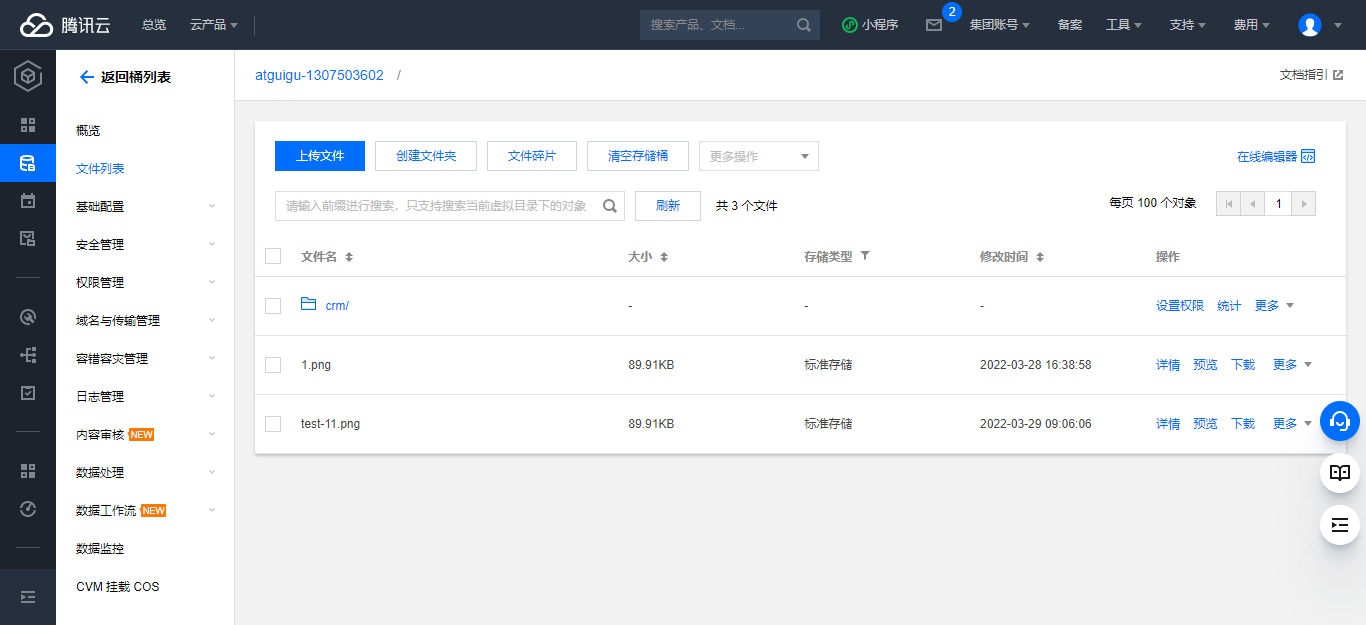Toggle the select-all header checkbox

click(273, 257)
